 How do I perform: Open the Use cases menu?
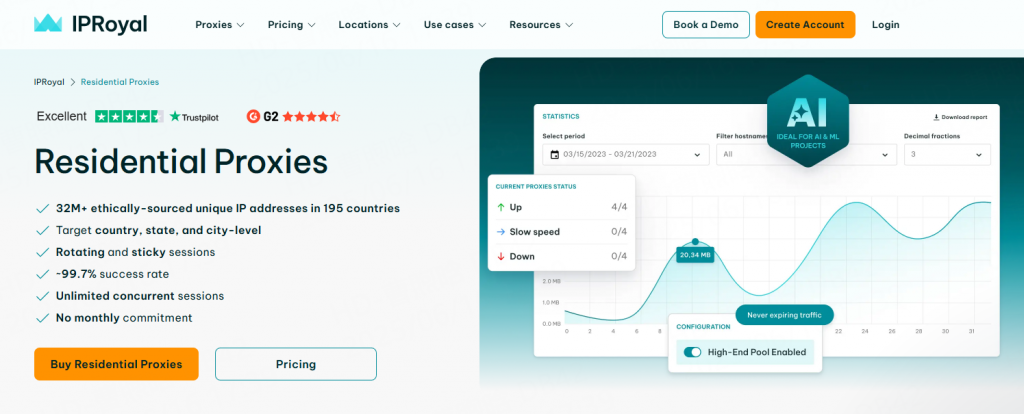[x=455, y=25]
